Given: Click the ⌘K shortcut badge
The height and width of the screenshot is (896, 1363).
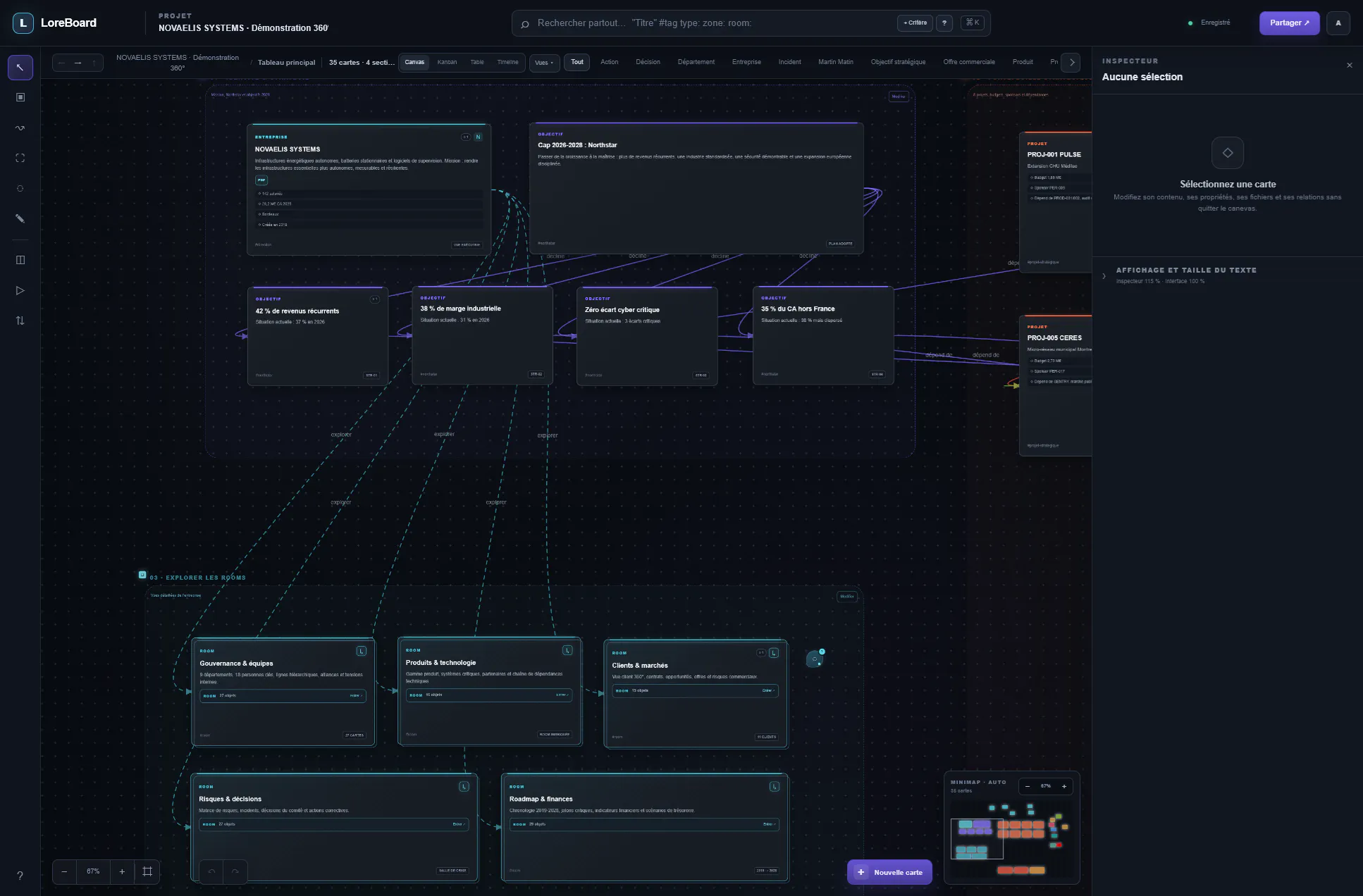Looking at the screenshot, I should pyautogui.click(x=972, y=23).
